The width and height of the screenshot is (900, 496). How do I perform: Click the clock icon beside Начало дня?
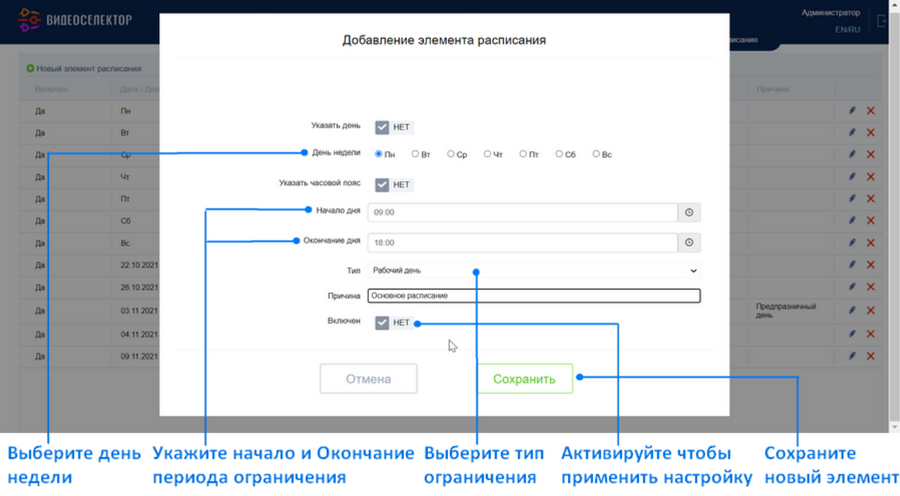coord(689,212)
